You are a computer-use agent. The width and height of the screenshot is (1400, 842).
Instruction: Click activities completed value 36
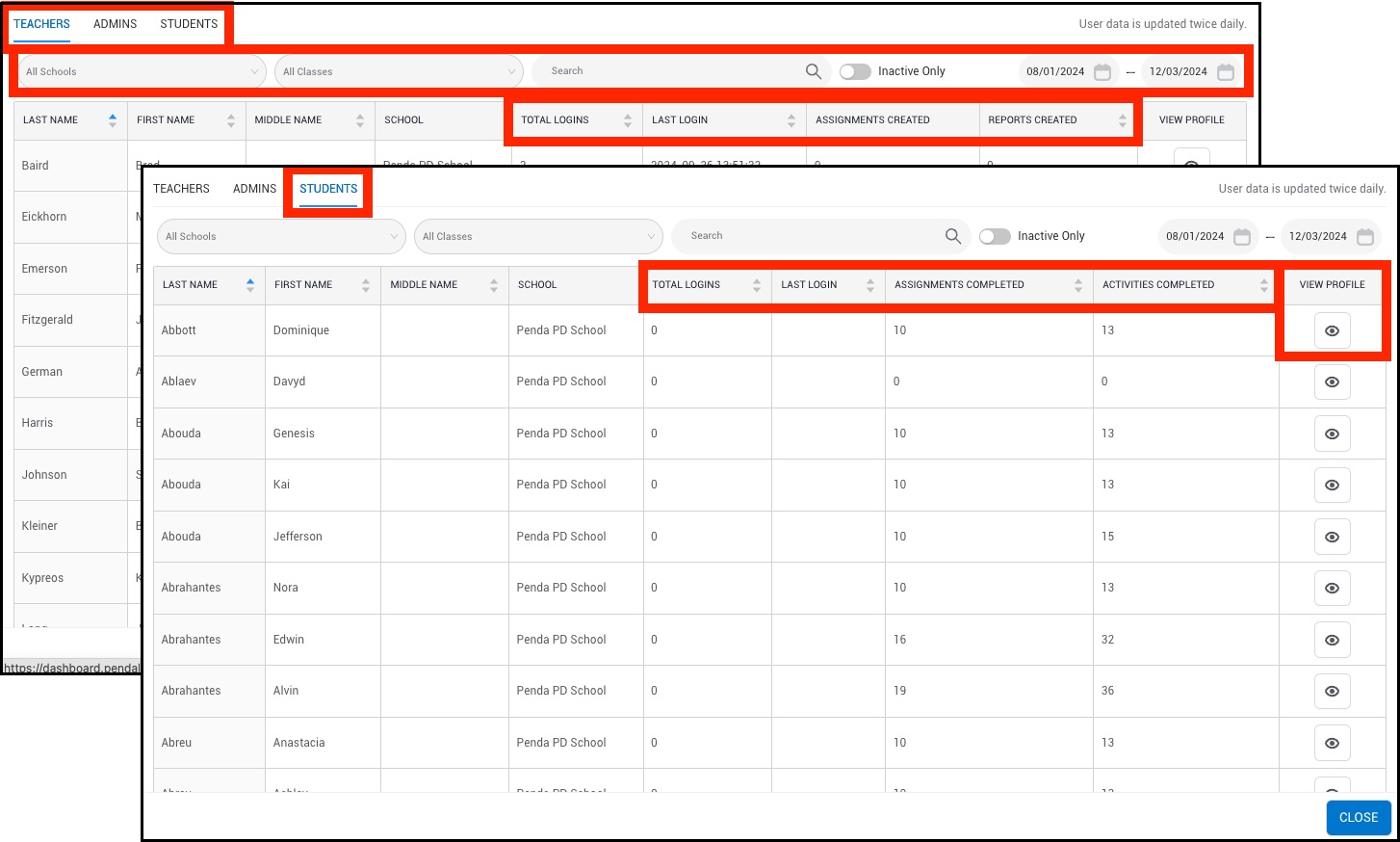click(x=1108, y=691)
